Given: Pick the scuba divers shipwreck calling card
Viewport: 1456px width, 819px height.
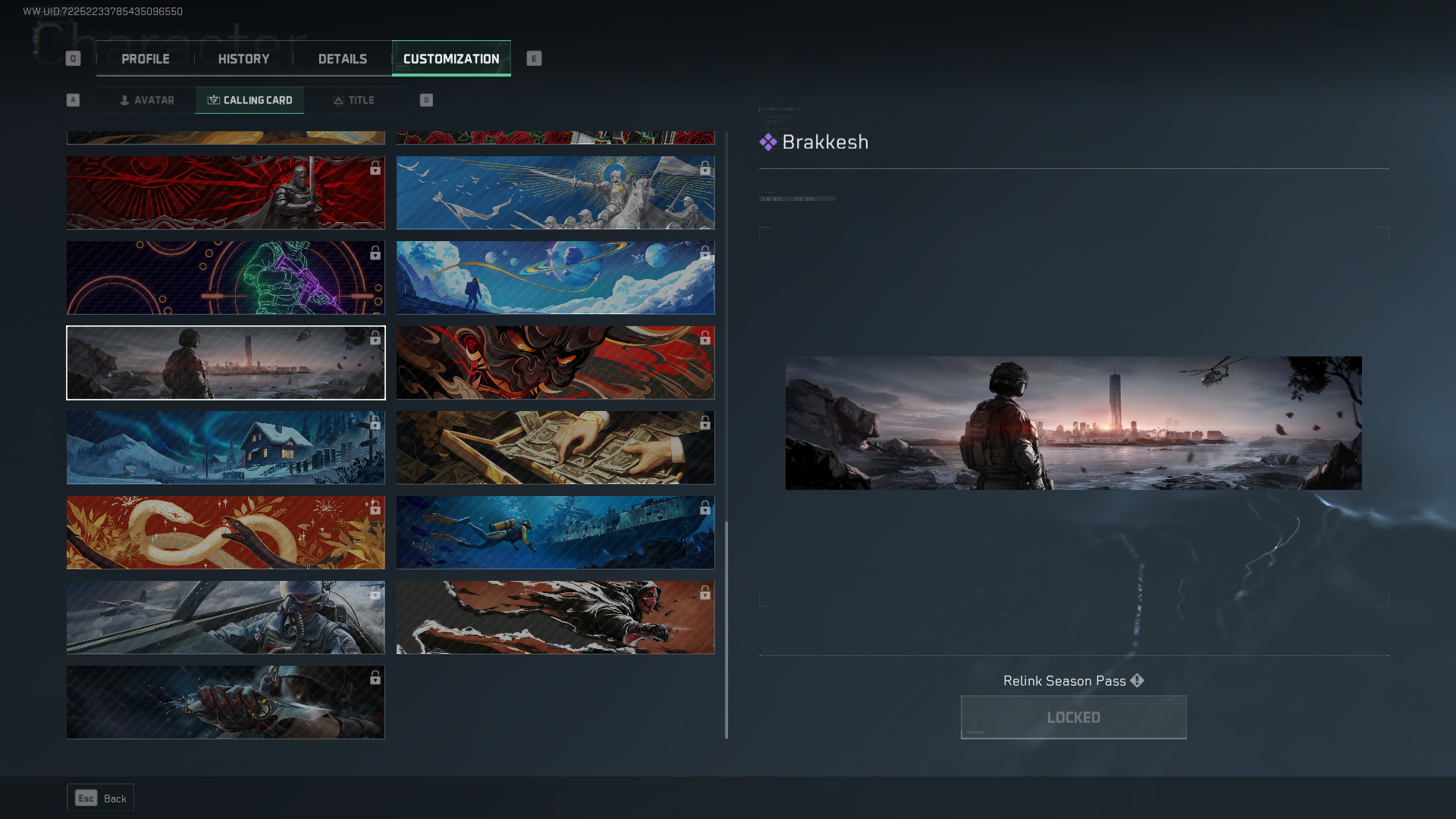Looking at the screenshot, I should pyautogui.click(x=555, y=532).
